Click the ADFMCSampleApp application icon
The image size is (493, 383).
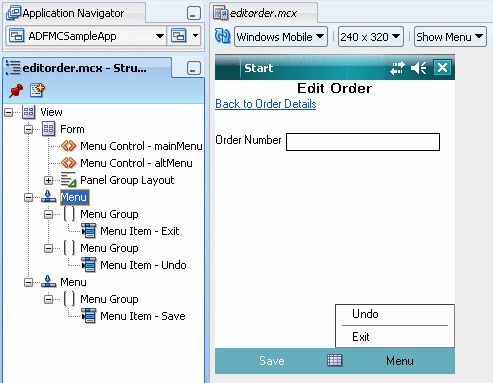pyautogui.click(x=16, y=36)
